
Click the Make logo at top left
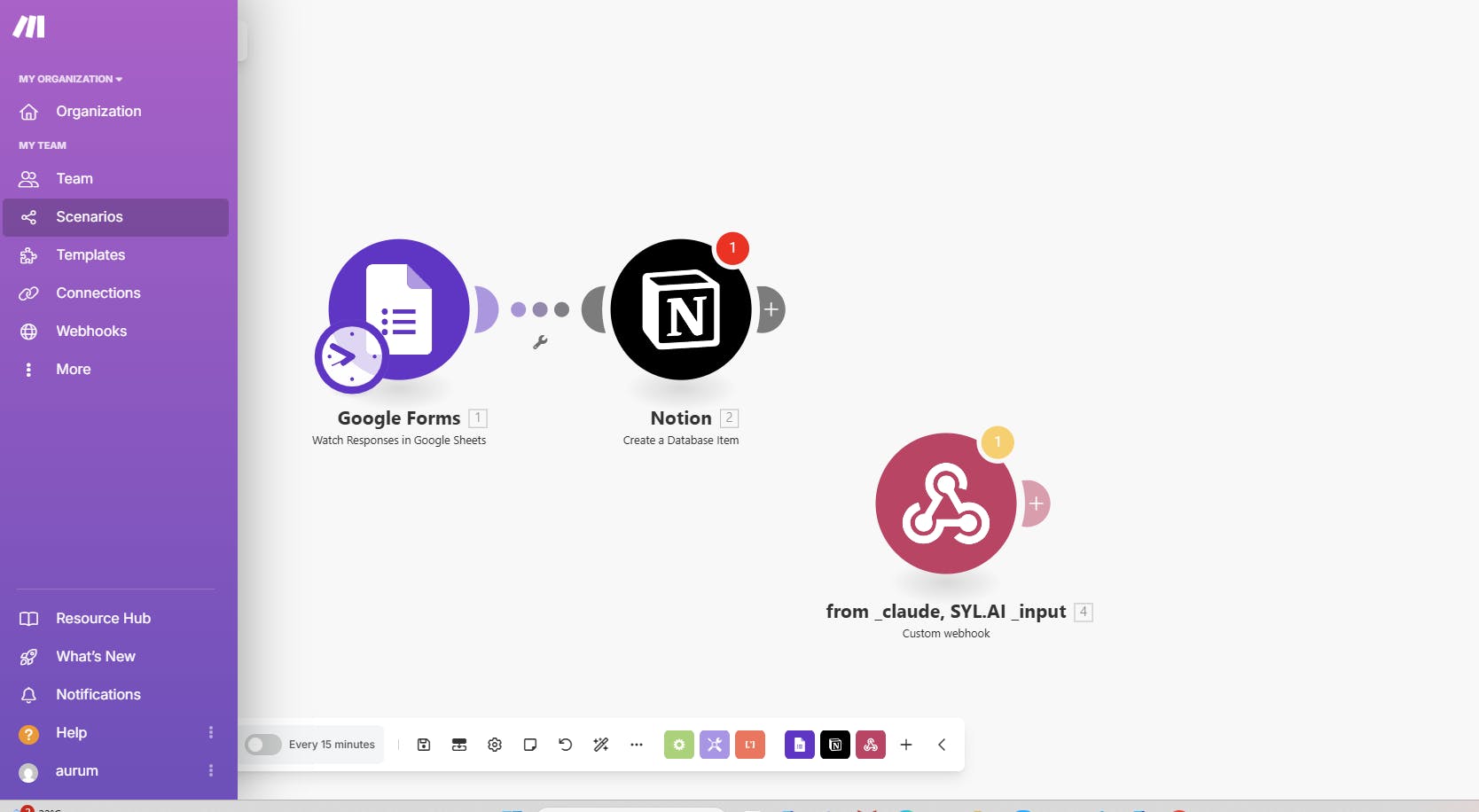(x=28, y=27)
